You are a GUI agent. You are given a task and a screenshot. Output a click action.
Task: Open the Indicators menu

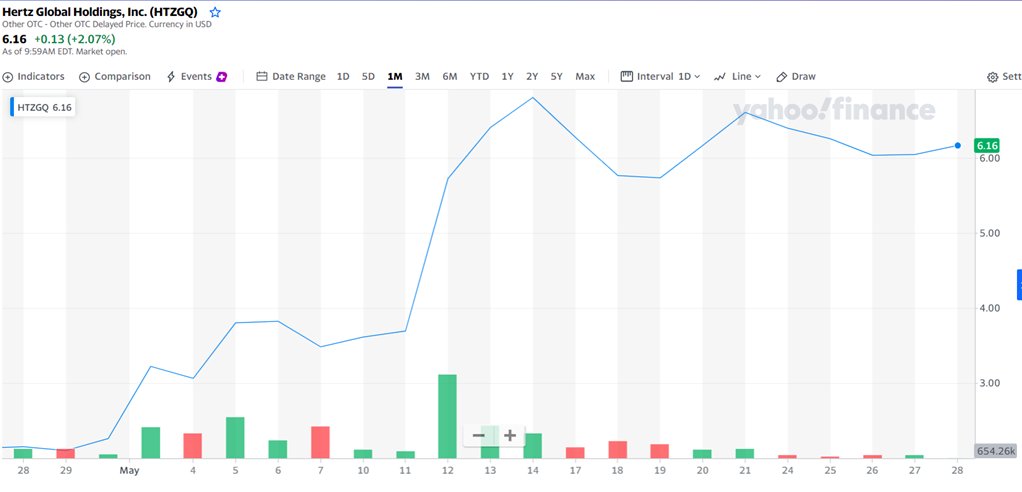click(x=33, y=76)
